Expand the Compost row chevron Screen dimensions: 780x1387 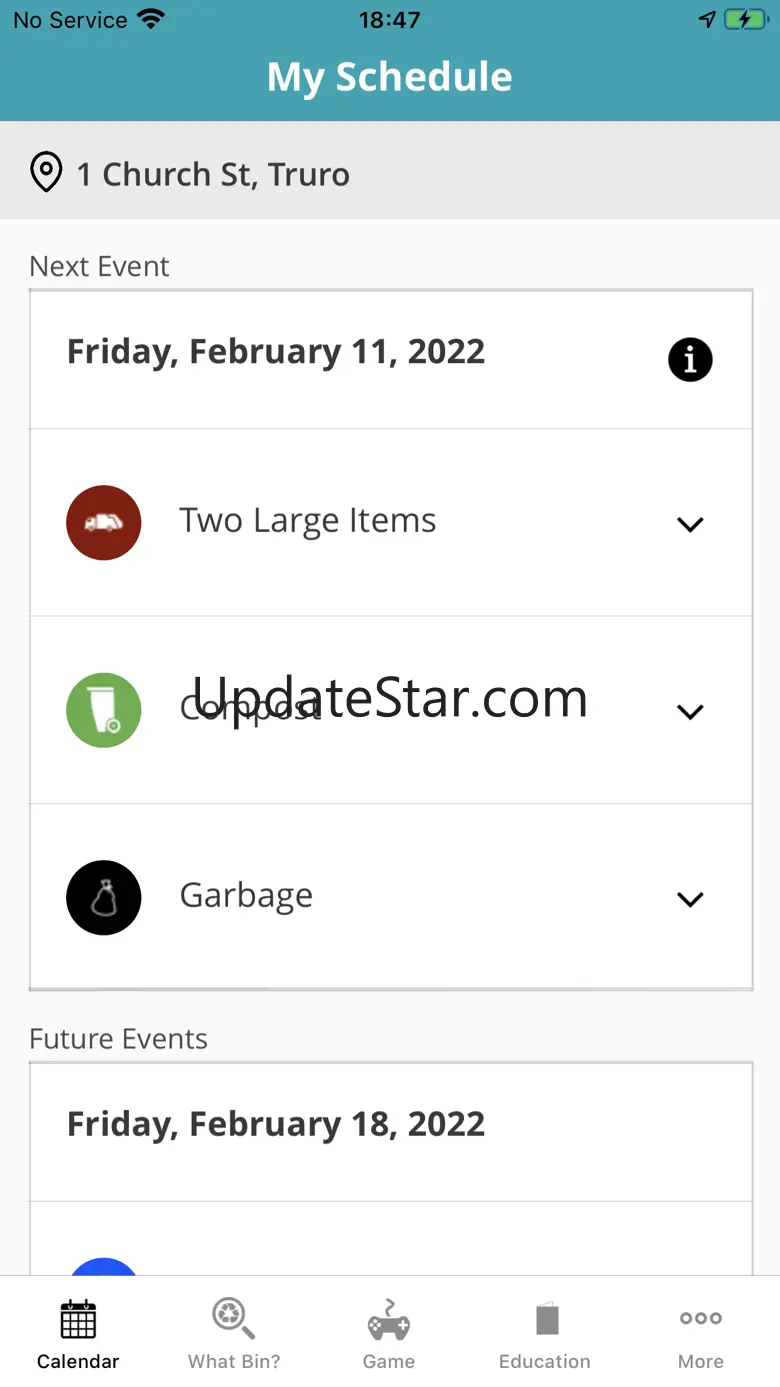tap(690, 712)
